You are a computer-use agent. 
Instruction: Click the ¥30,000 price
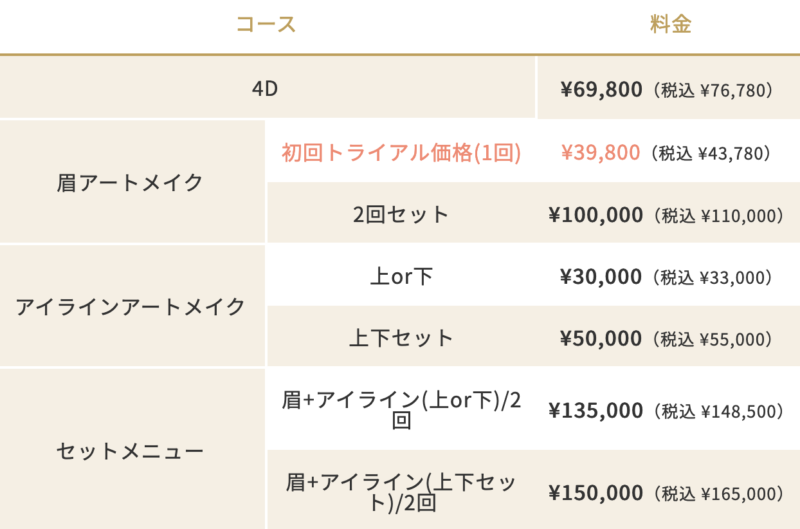[x=601, y=276]
